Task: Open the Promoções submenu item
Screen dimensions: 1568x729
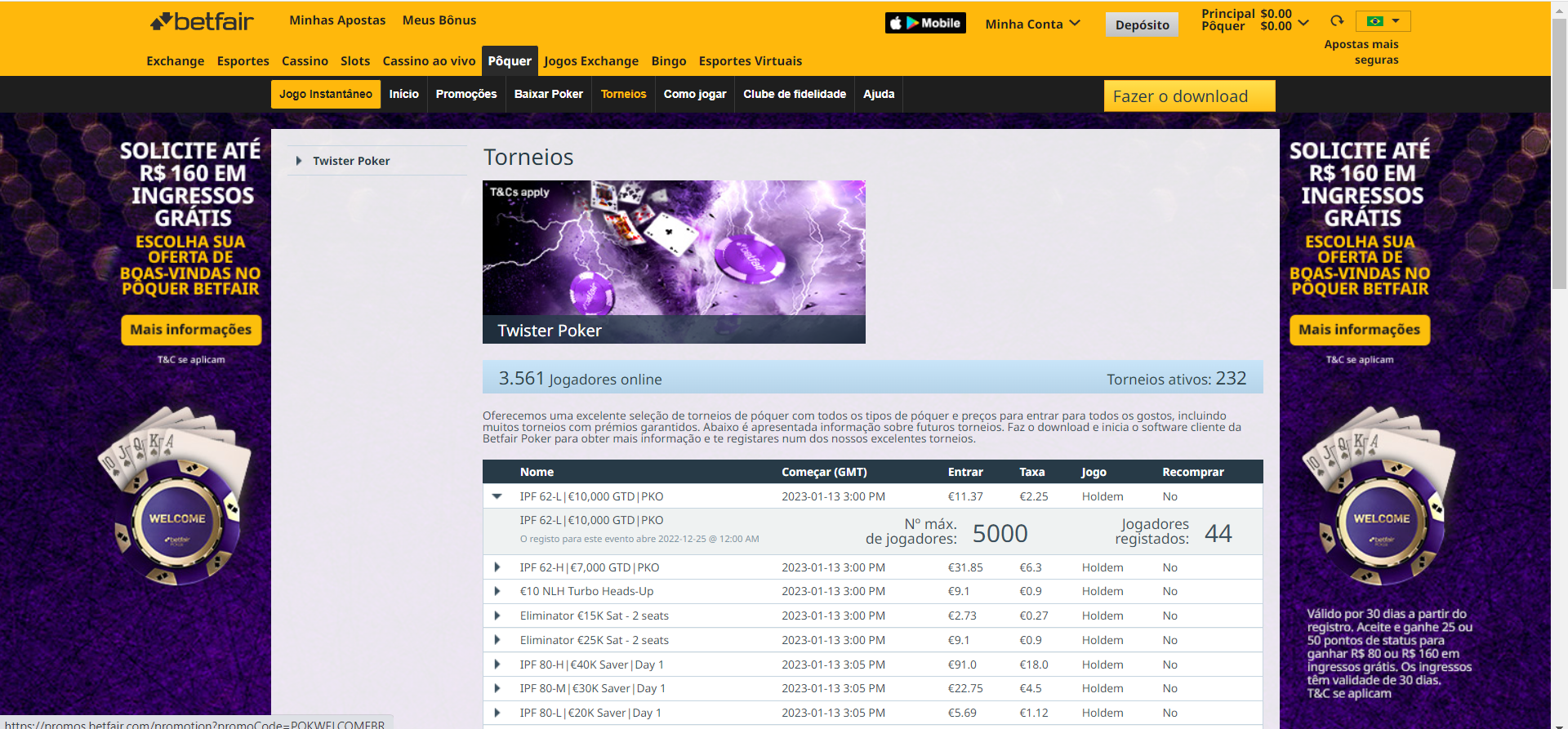Action: (466, 94)
